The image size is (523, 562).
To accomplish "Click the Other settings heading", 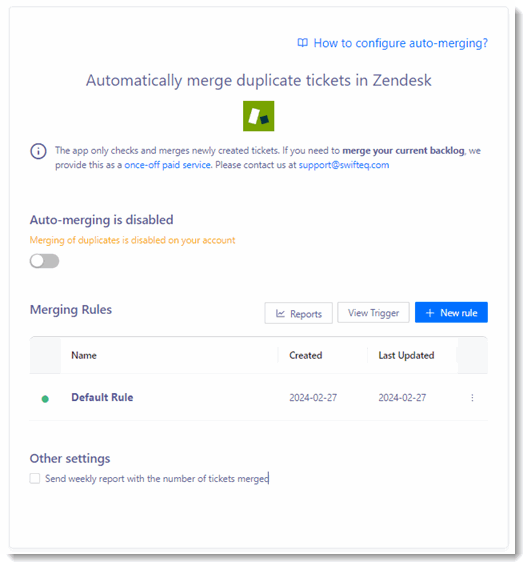I will [x=70, y=458].
